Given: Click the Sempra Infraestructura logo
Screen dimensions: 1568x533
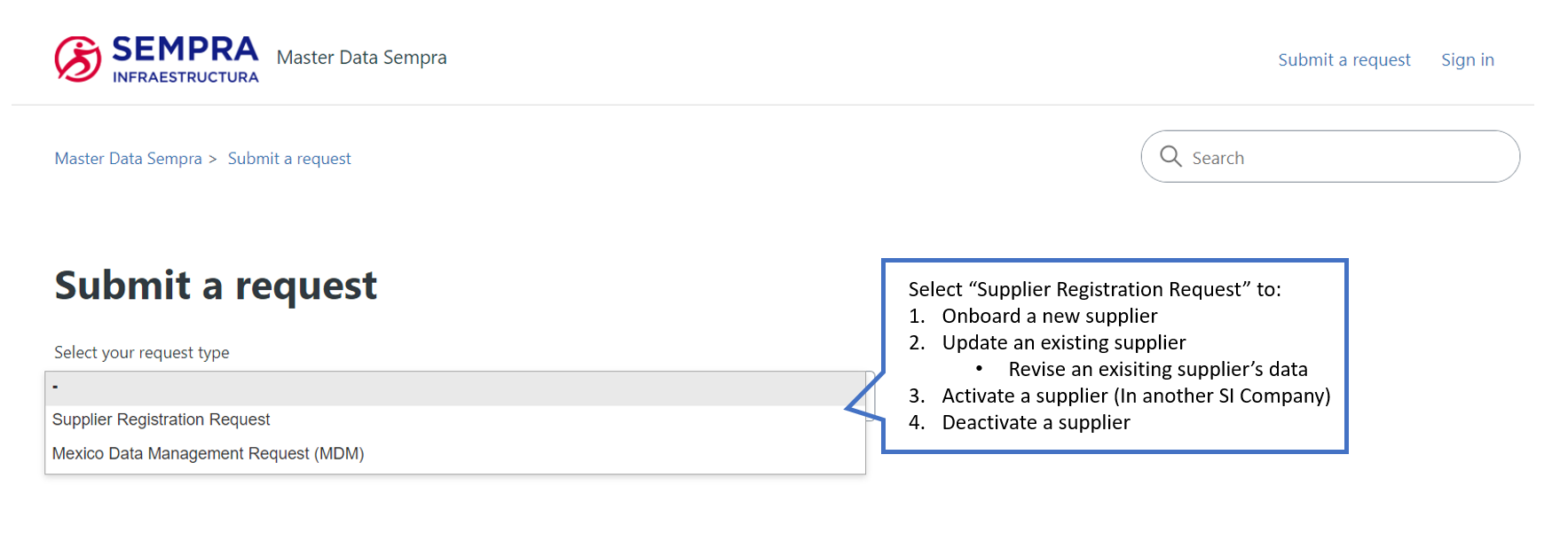Looking at the screenshot, I should coord(155,59).
